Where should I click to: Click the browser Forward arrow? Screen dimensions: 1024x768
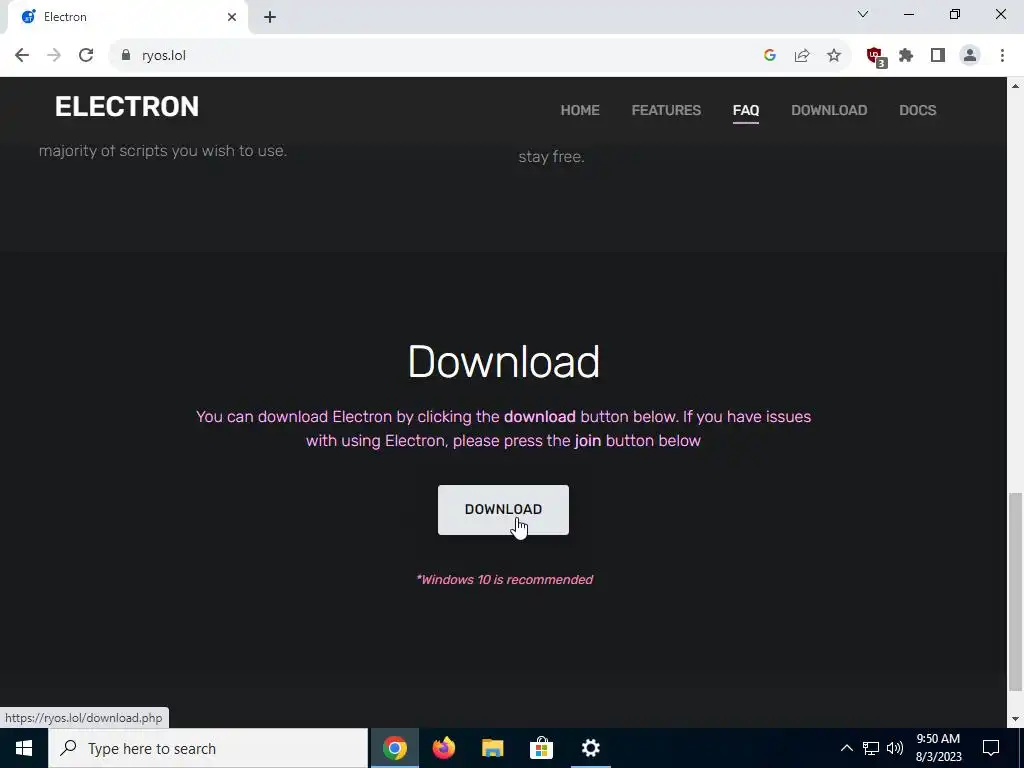pos(54,56)
